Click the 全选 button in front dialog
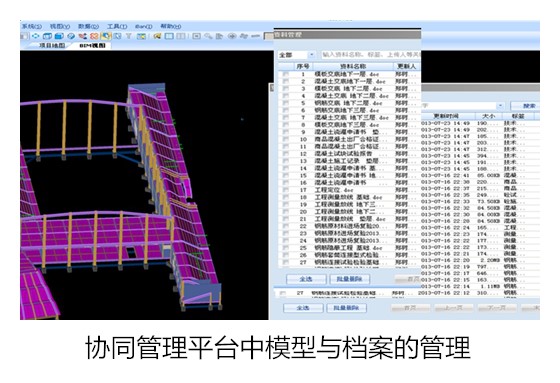Screen dimensions: 560x383 coord(306,279)
